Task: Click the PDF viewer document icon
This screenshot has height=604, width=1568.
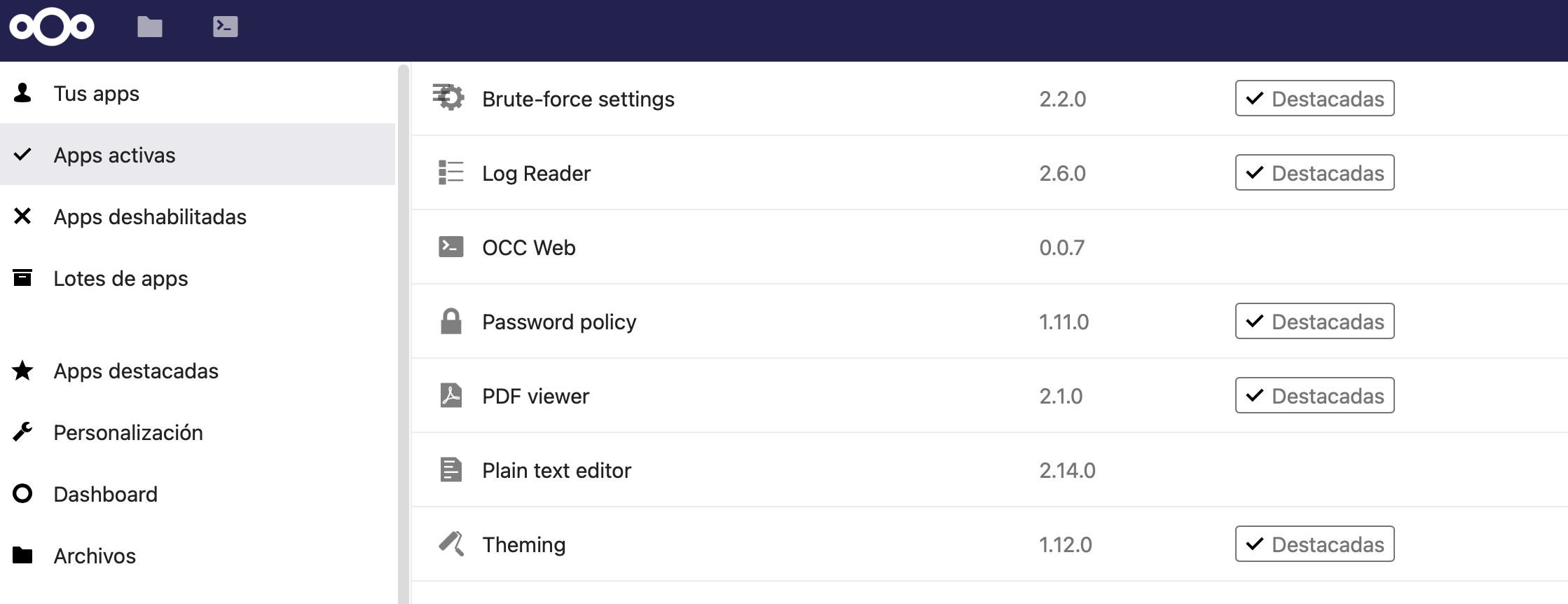Action: [451, 395]
